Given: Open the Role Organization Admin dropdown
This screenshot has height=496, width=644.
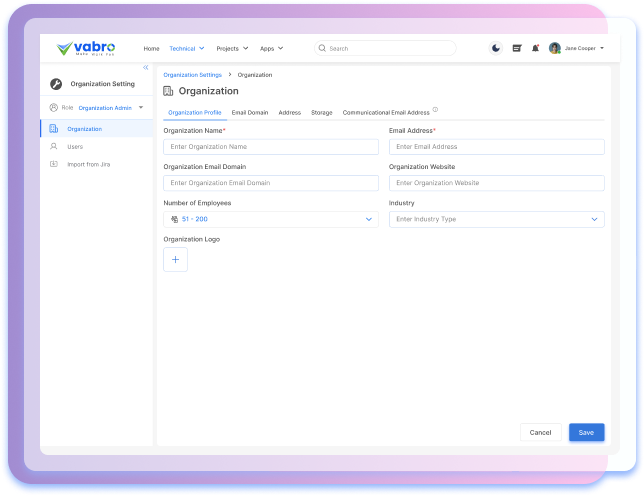Looking at the screenshot, I should pos(110,107).
